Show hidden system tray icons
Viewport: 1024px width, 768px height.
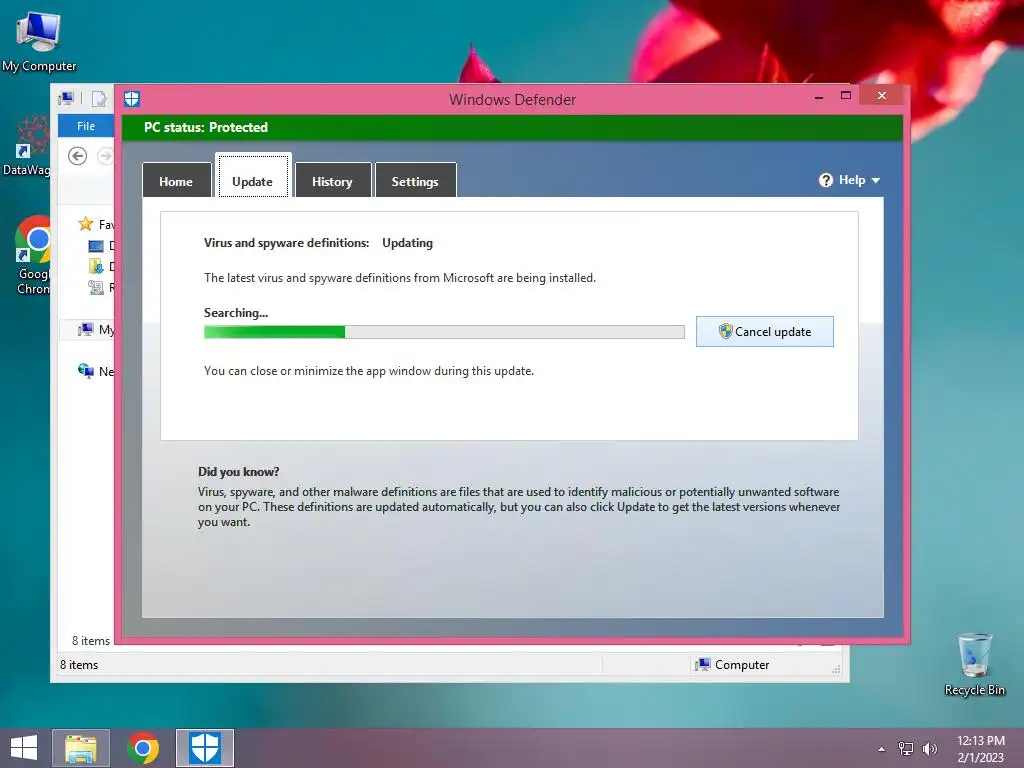pyautogui.click(x=882, y=749)
